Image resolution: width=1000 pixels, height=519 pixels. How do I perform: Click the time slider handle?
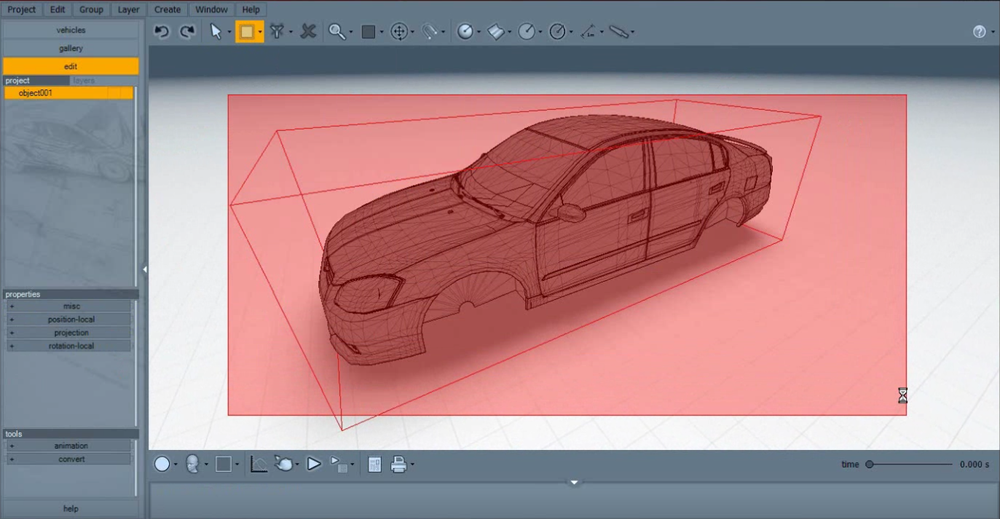point(869,465)
